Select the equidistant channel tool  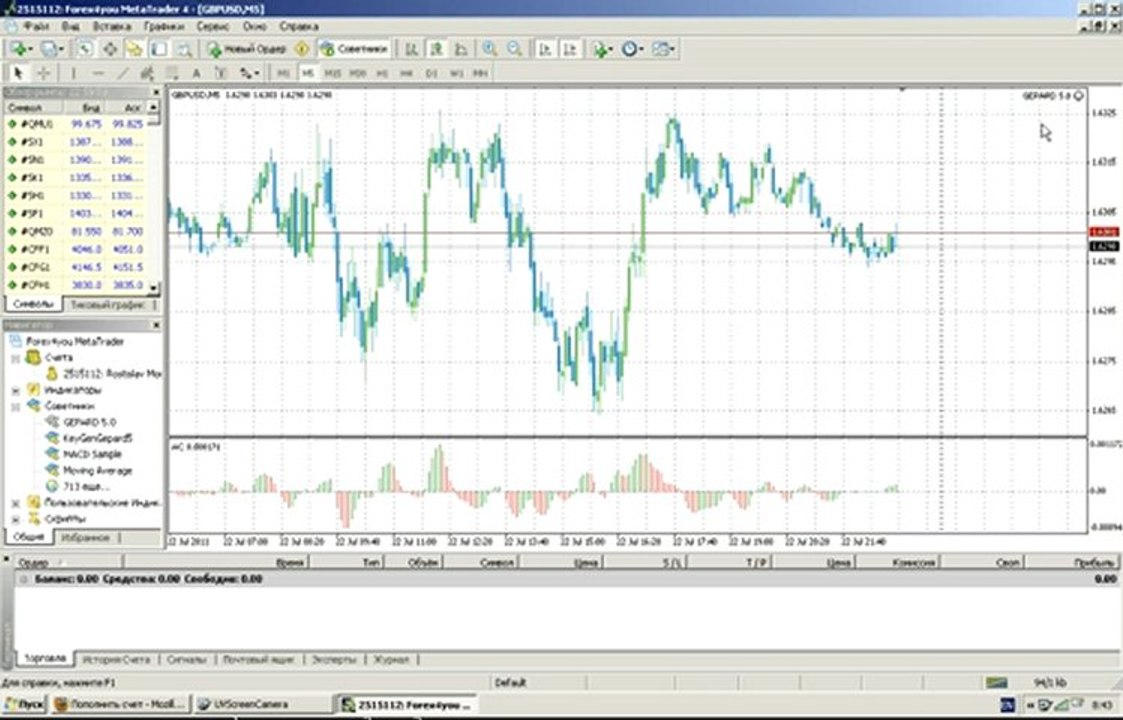coord(148,72)
